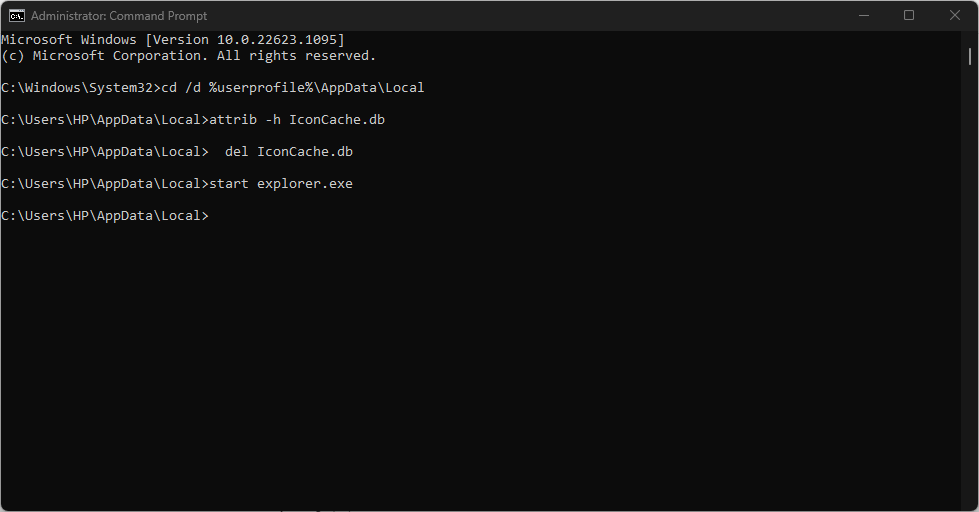Click the "Administrator: Command Prompt" title text
979x512 pixels.
click(119, 16)
